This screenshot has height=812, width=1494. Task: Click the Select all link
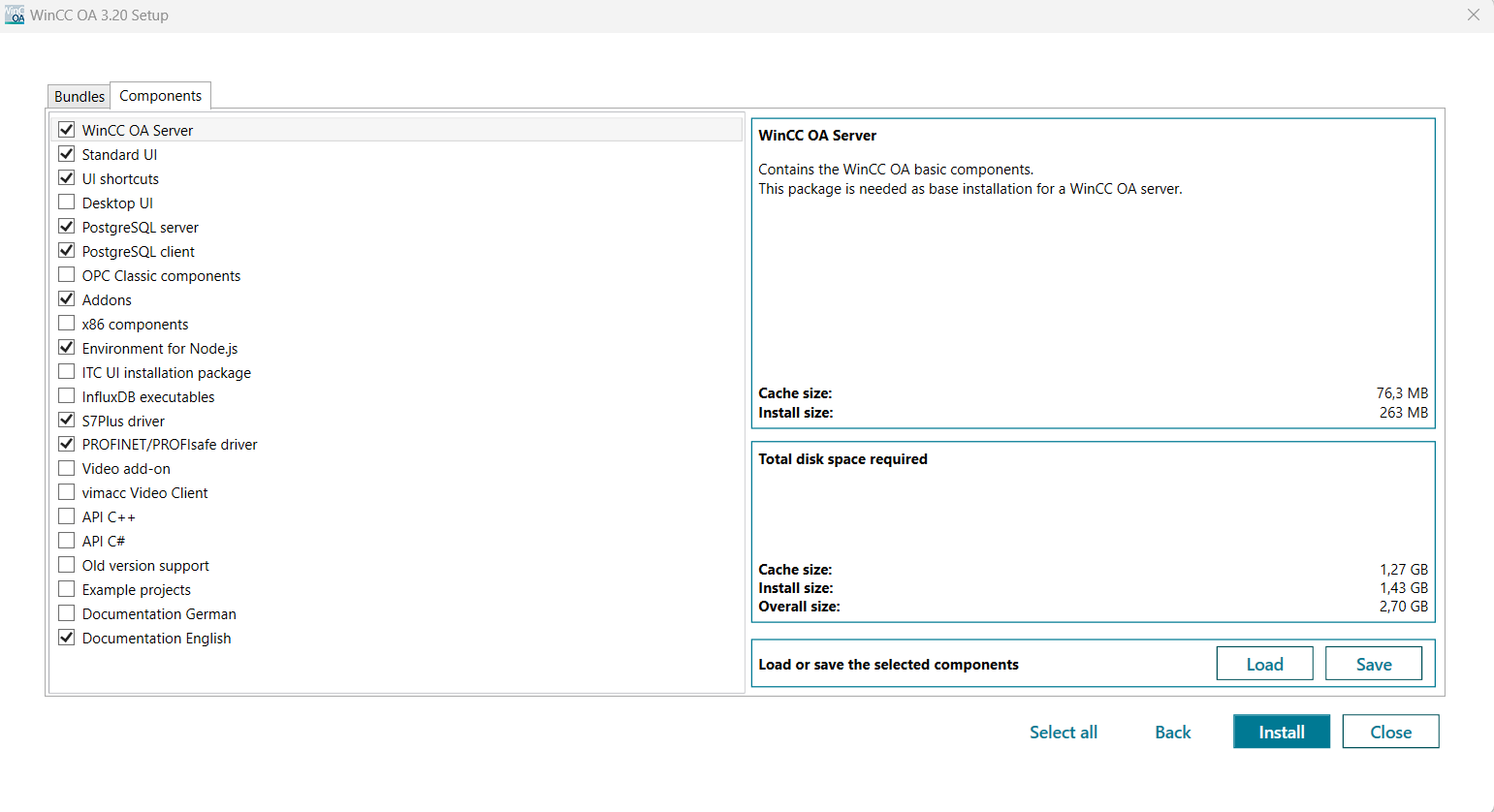(1063, 733)
